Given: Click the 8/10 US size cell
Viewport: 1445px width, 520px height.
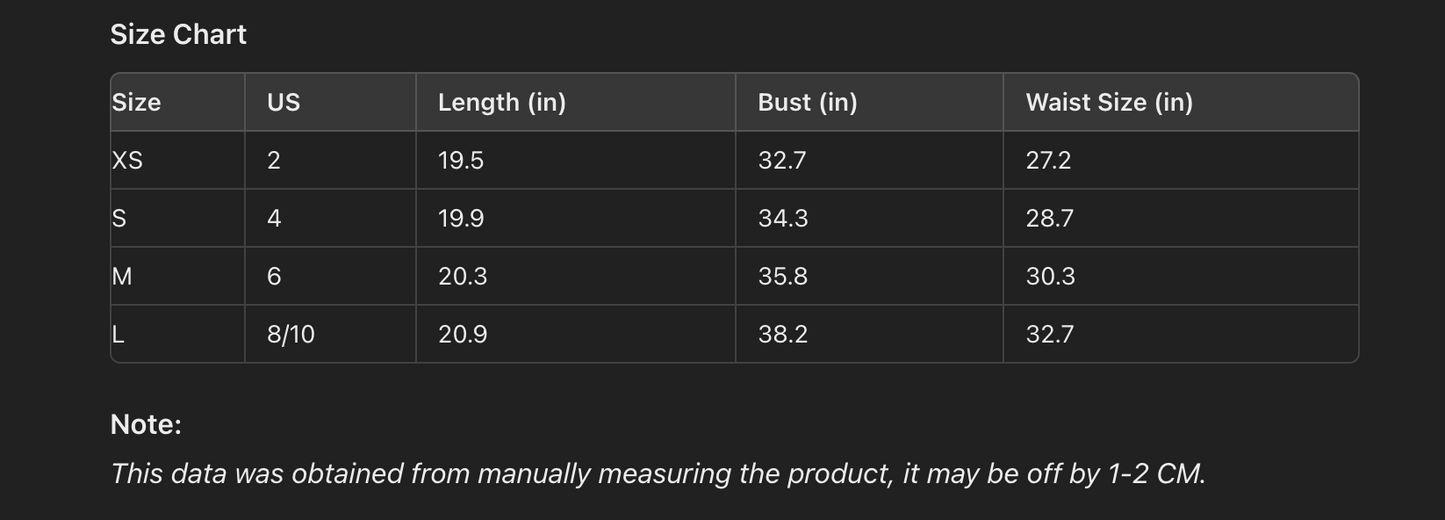Looking at the screenshot, I should (x=291, y=334).
